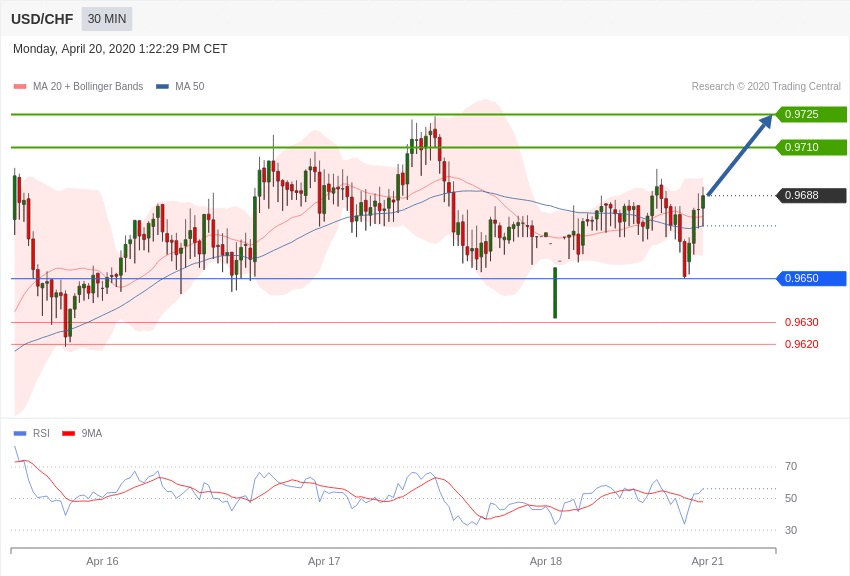Image resolution: width=850 pixels, height=576 pixels.
Task: Click the Research © 2020 Trading Central credit
Action: click(x=766, y=86)
